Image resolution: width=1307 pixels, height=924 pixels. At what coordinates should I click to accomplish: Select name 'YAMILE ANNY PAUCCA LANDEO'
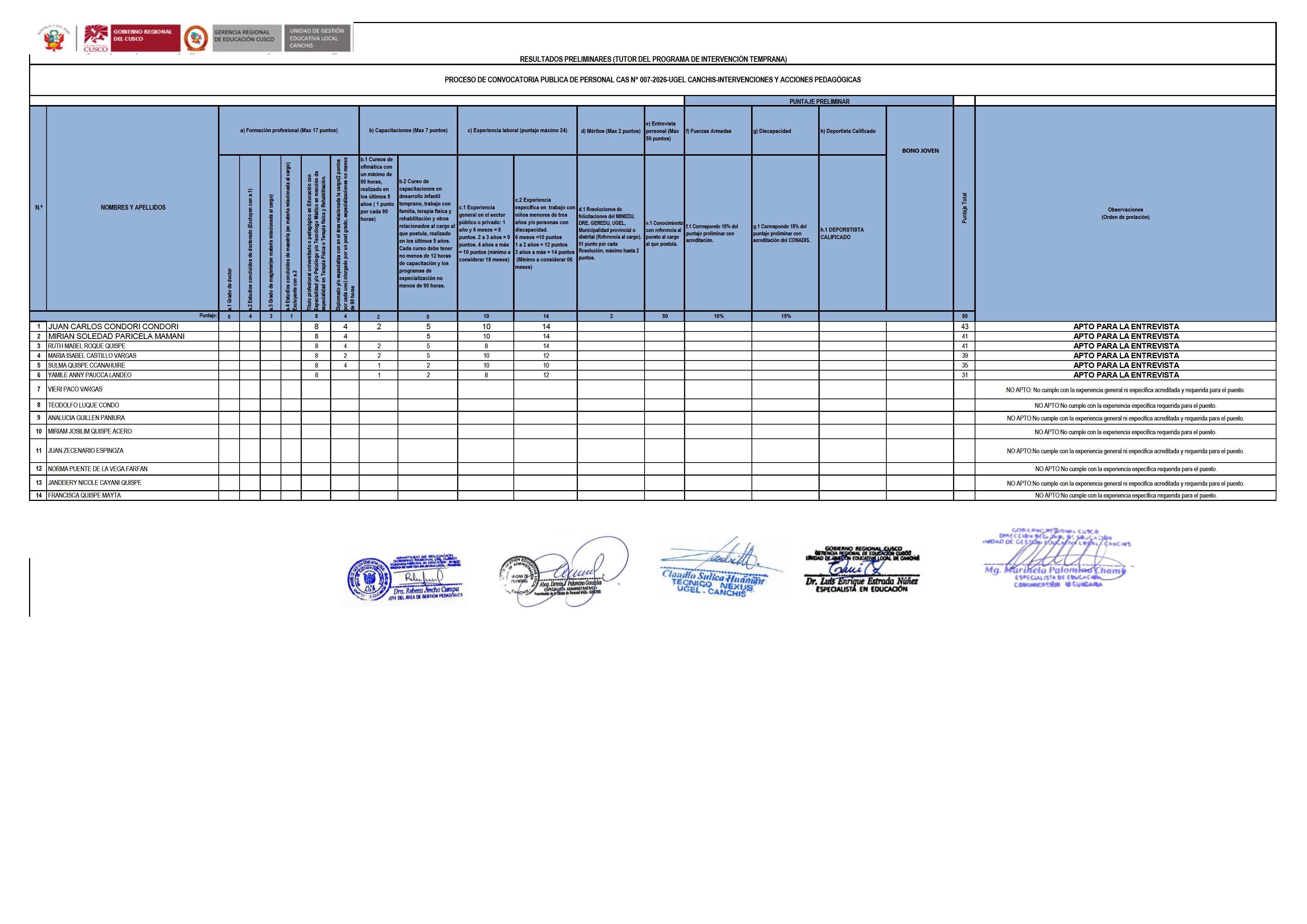click(89, 375)
